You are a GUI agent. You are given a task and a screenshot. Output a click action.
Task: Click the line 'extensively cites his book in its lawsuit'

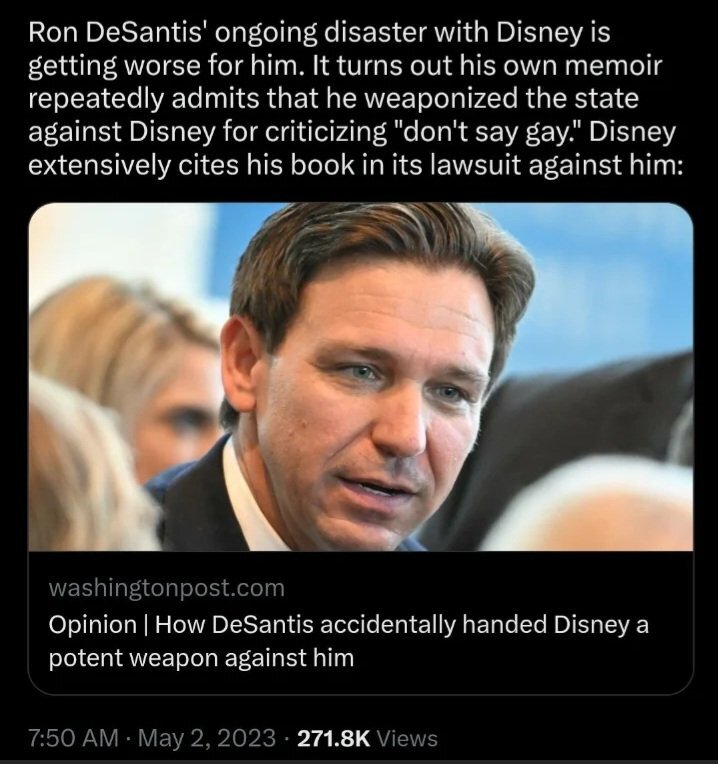tap(354, 165)
